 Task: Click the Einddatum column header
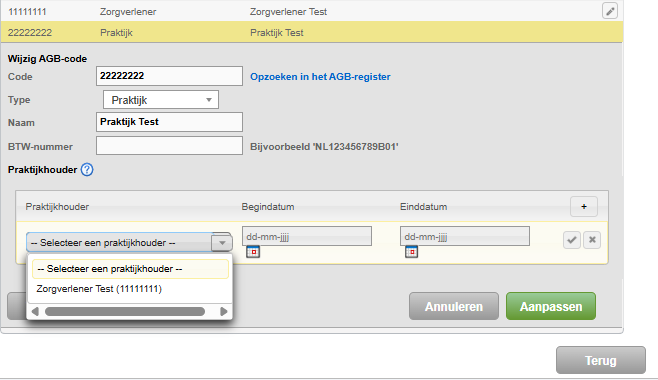tap(423, 207)
